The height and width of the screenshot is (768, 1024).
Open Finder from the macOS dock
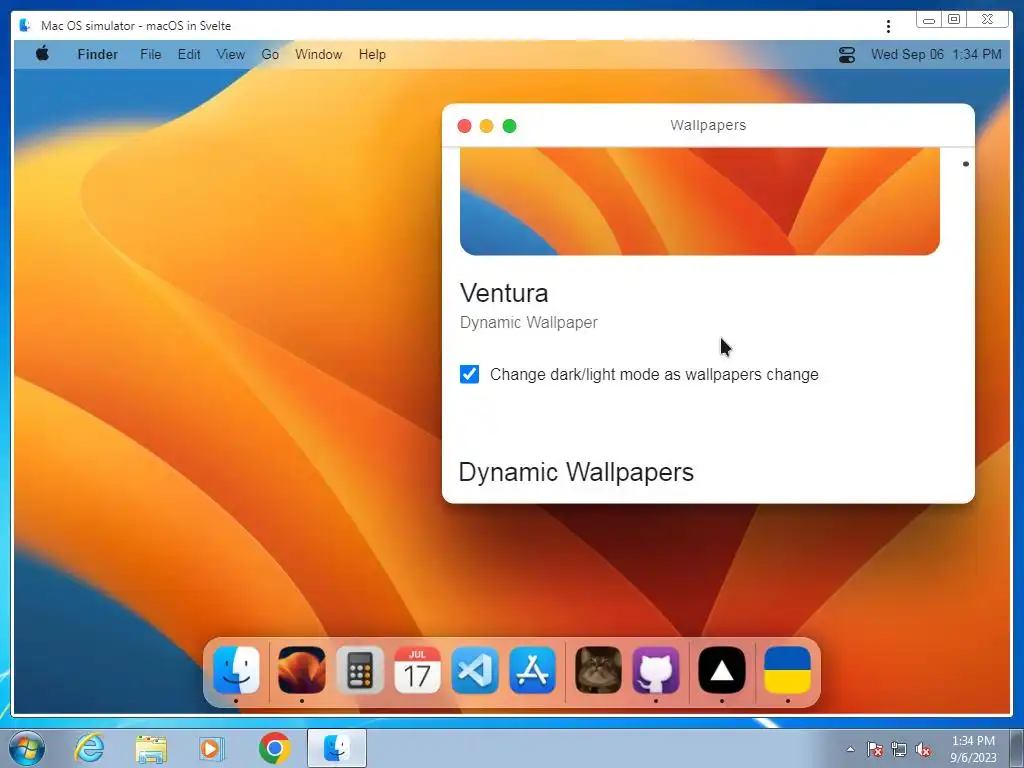click(x=236, y=670)
